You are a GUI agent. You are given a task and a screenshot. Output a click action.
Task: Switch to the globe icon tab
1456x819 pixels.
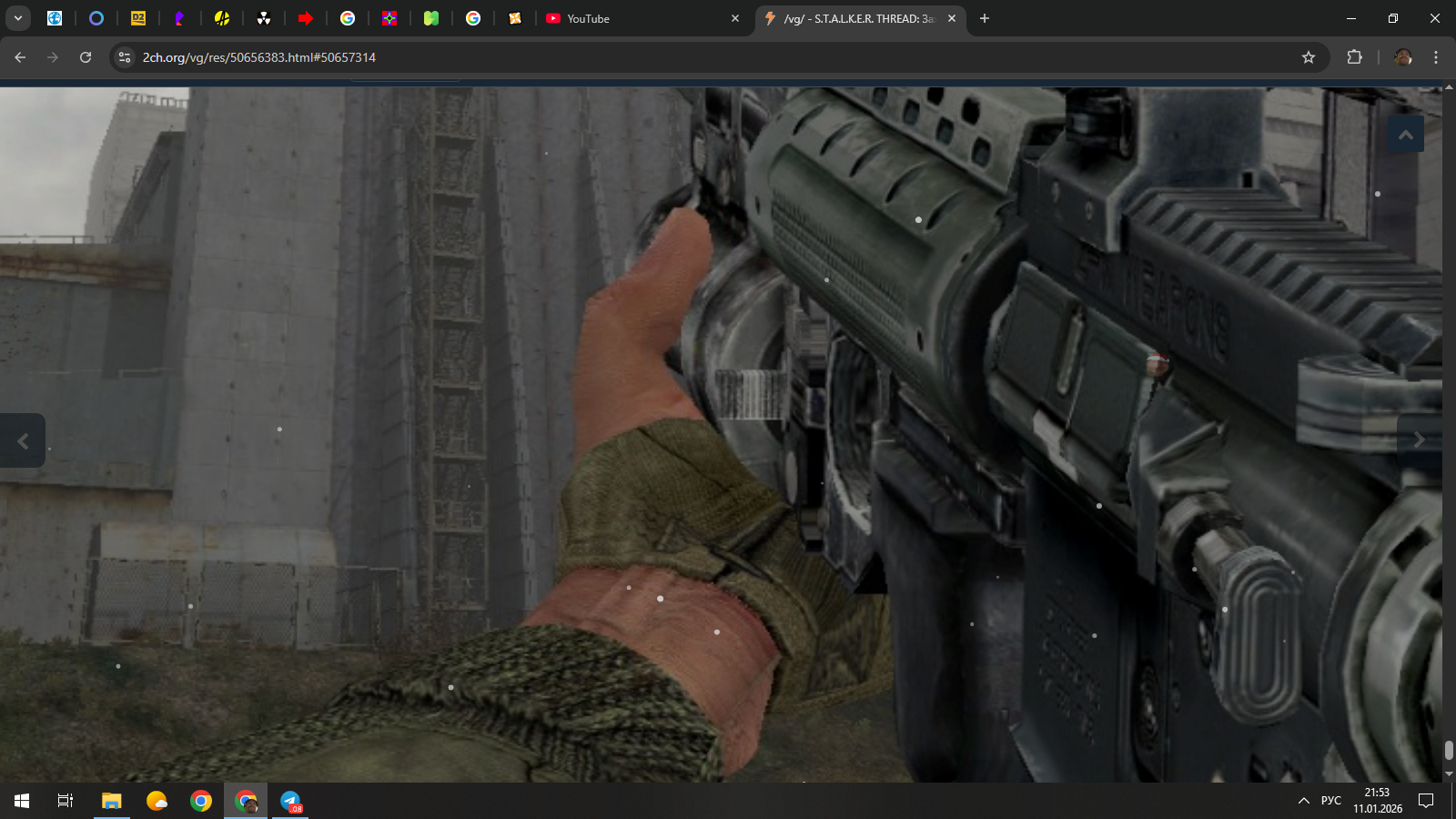pyautogui.click(x=55, y=18)
